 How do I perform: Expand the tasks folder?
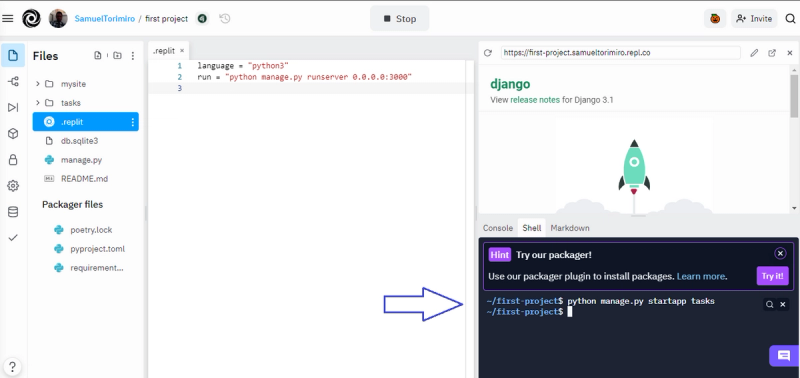(x=37, y=103)
